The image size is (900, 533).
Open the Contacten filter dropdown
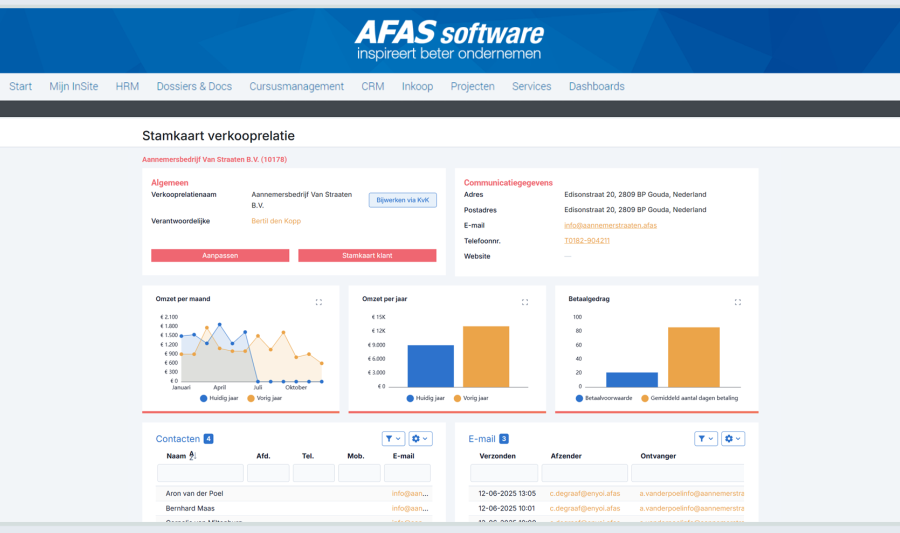393,438
